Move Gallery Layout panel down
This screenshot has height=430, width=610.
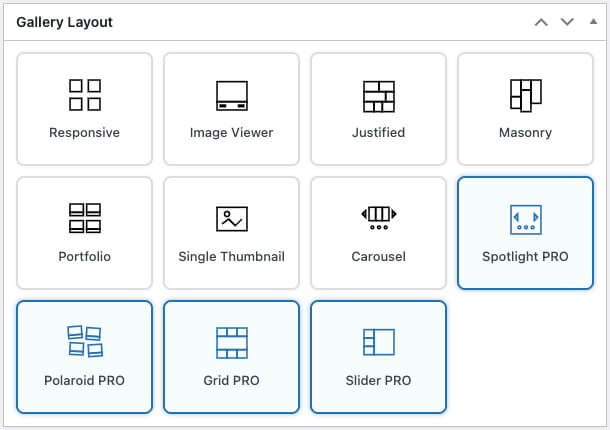tap(567, 22)
